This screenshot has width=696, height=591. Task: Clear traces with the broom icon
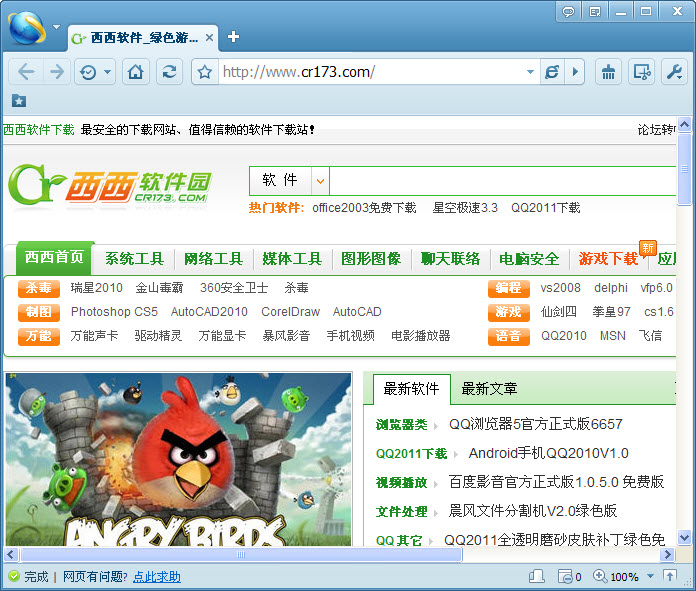pyautogui.click(x=608, y=71)
